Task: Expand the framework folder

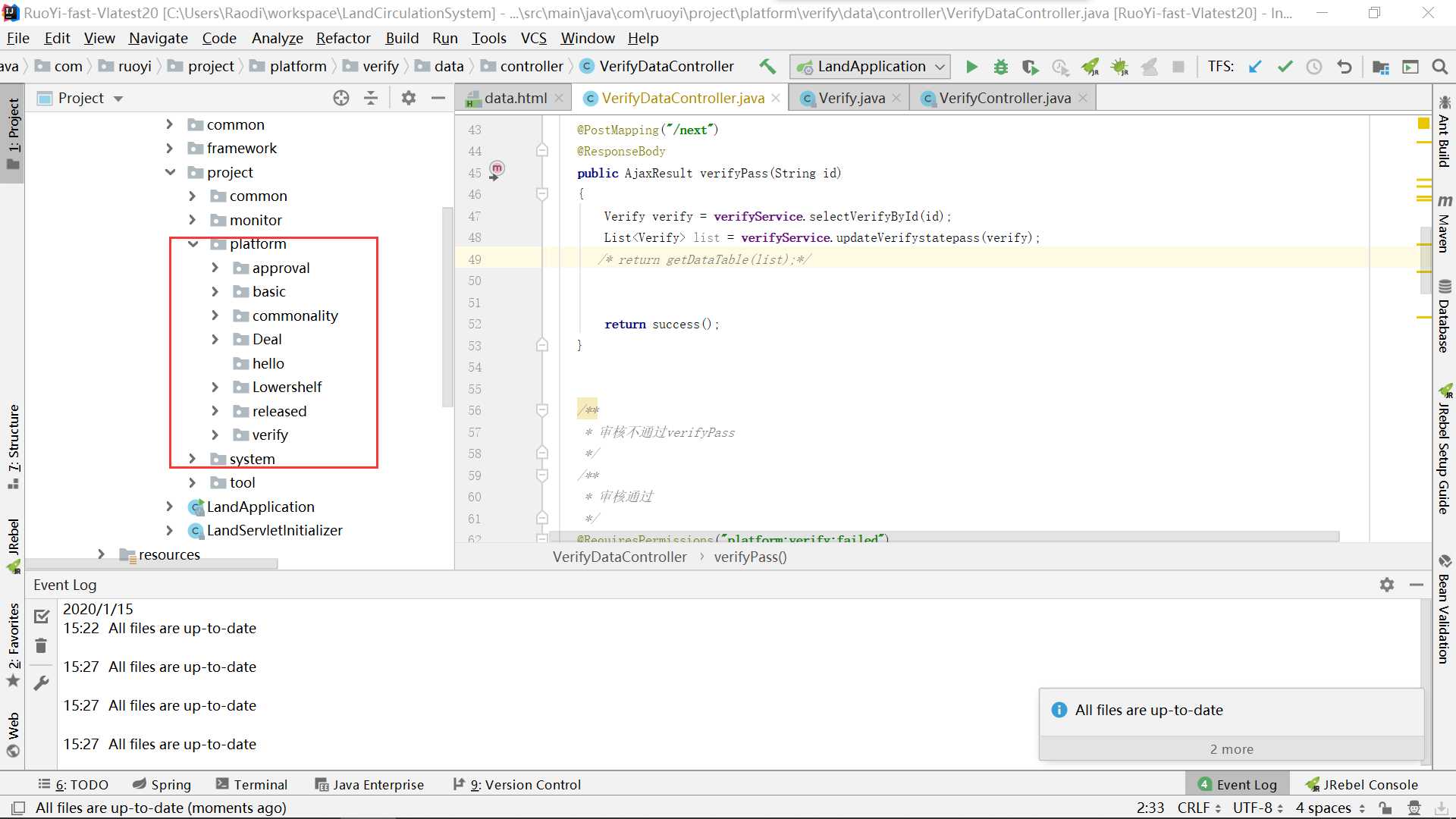Action: pos(170,148)
